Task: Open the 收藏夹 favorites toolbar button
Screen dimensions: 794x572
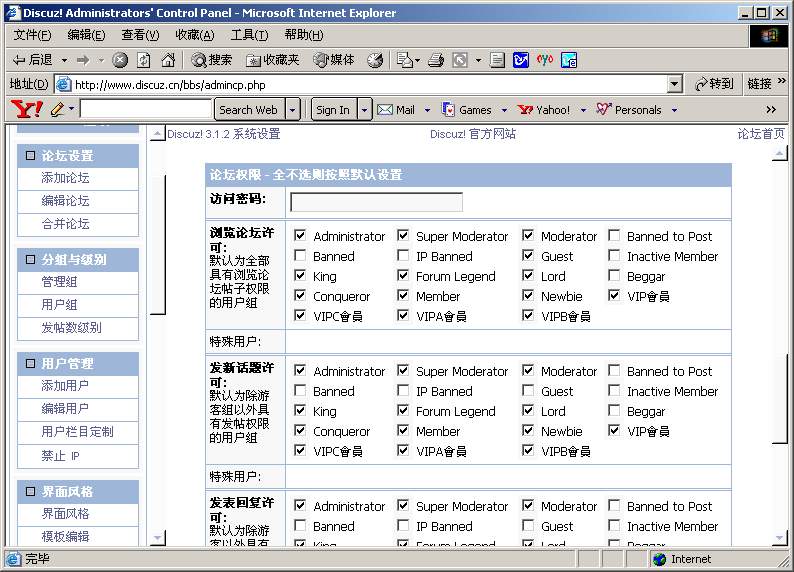Action: (x=272, y=60)
